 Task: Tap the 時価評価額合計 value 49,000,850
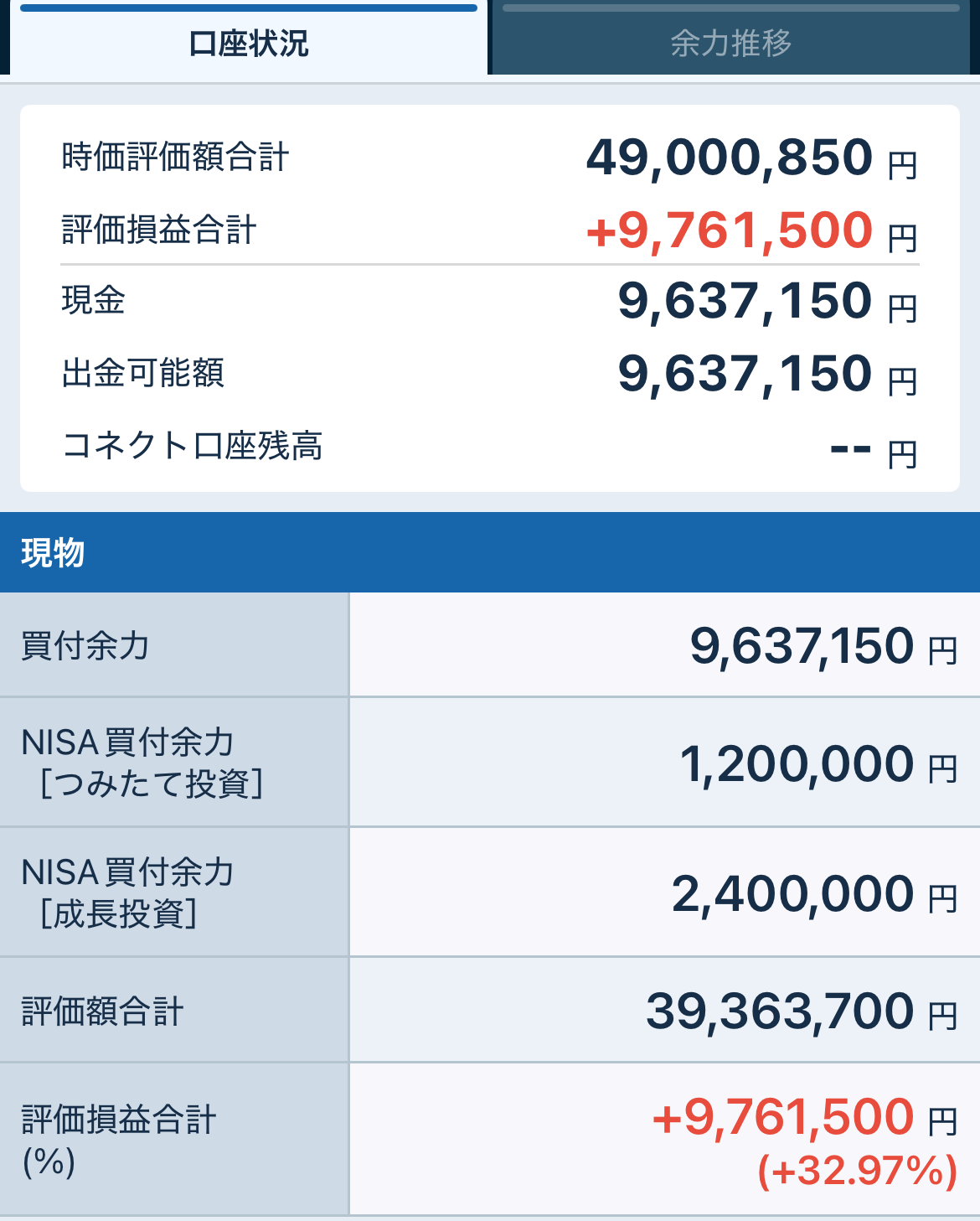[x=729, y=157]
